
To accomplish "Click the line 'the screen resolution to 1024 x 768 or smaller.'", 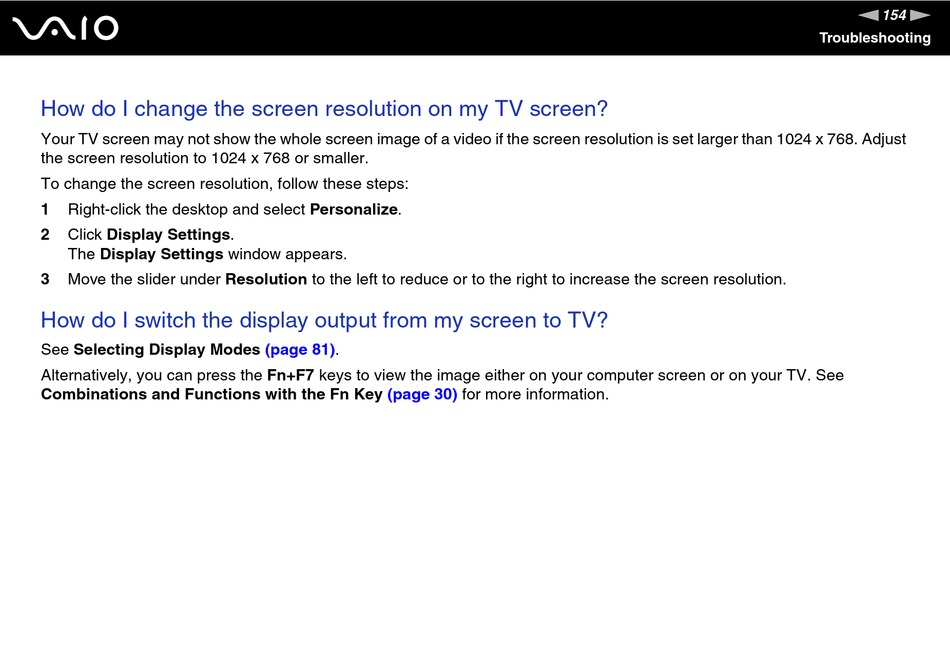I will click(x=205, y=158).
